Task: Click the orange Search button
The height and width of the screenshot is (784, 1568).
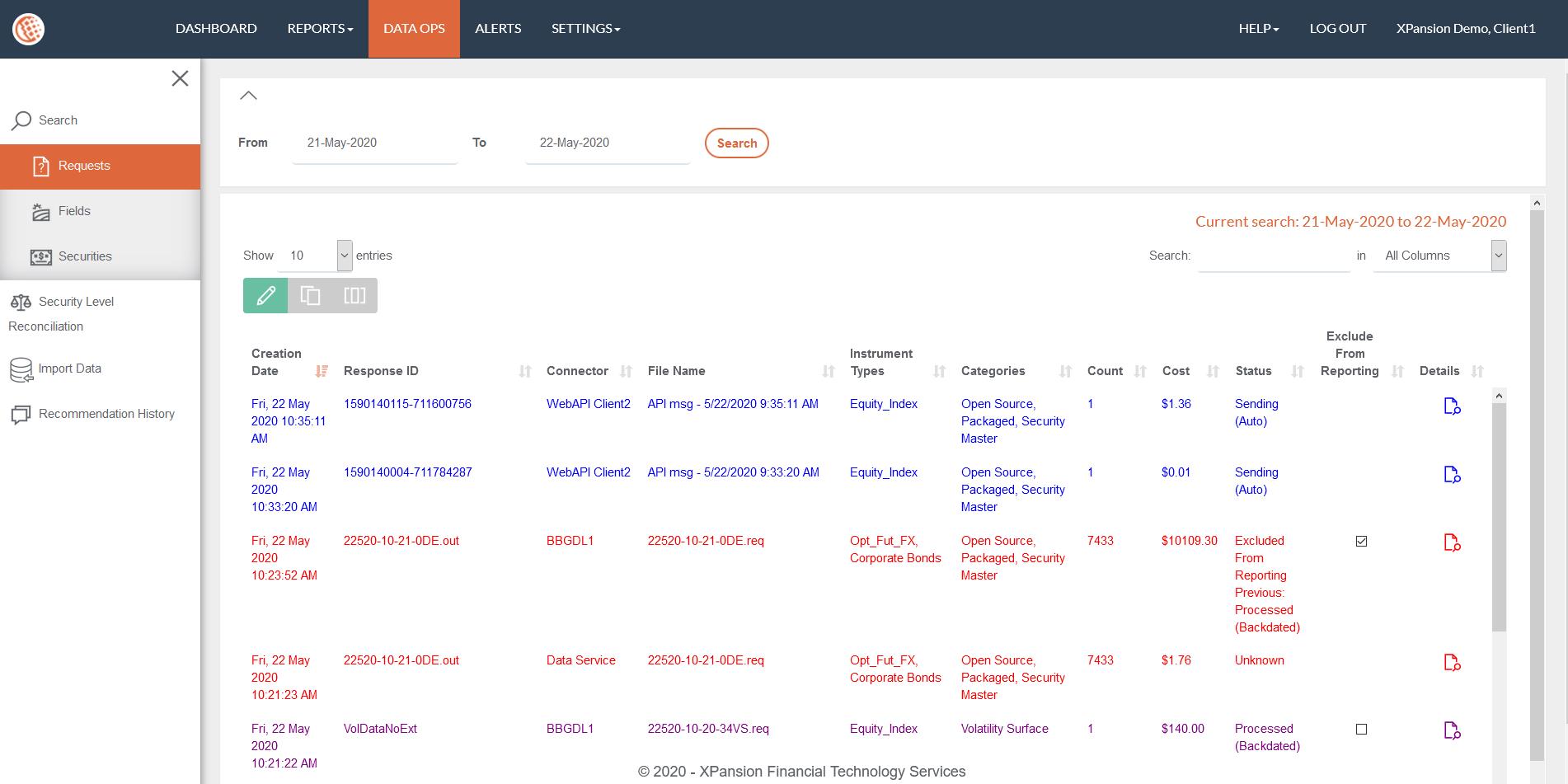Action: [x=736, y=143]
